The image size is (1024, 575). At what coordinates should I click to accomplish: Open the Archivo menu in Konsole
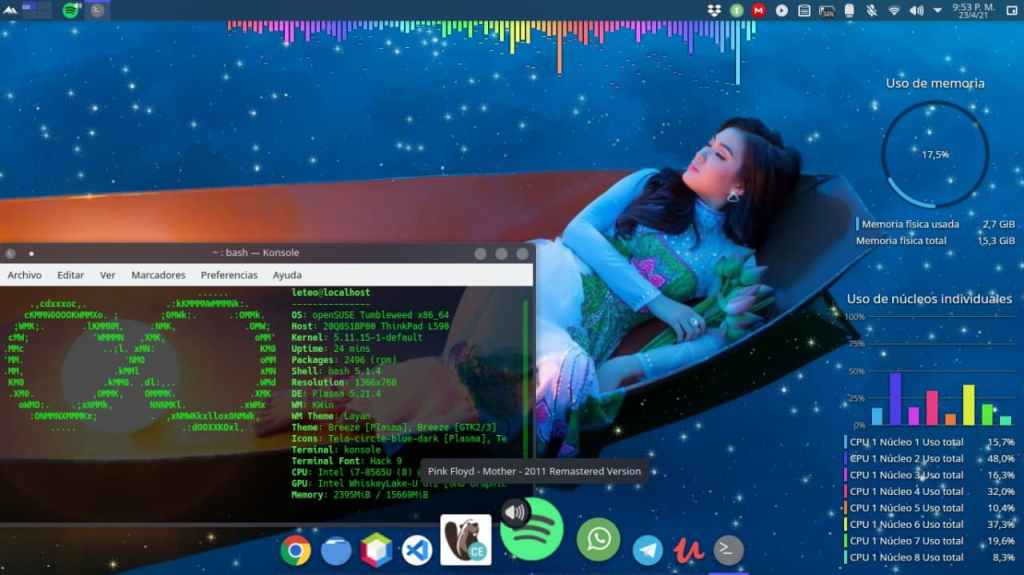tap(25, 275)
